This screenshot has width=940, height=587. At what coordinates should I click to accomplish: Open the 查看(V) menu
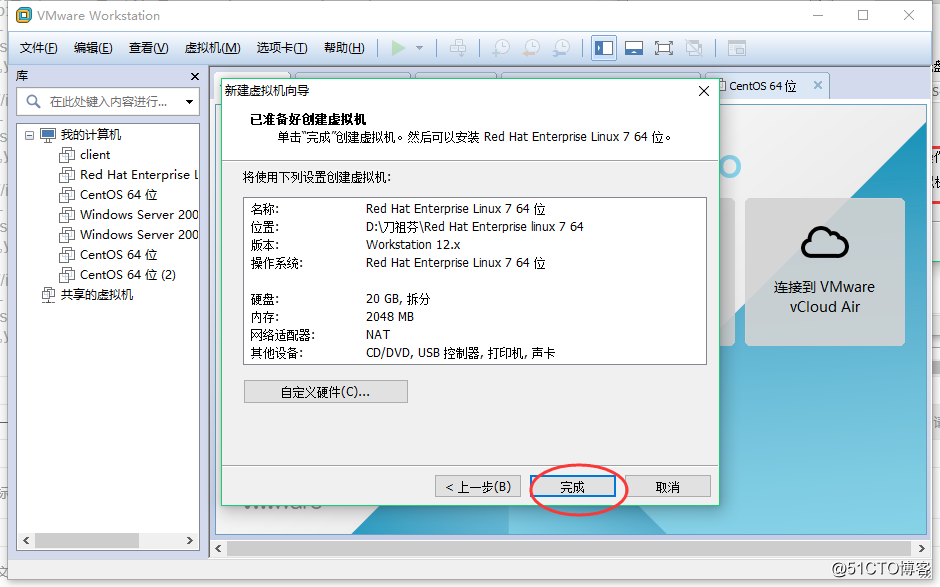[148, 48]
